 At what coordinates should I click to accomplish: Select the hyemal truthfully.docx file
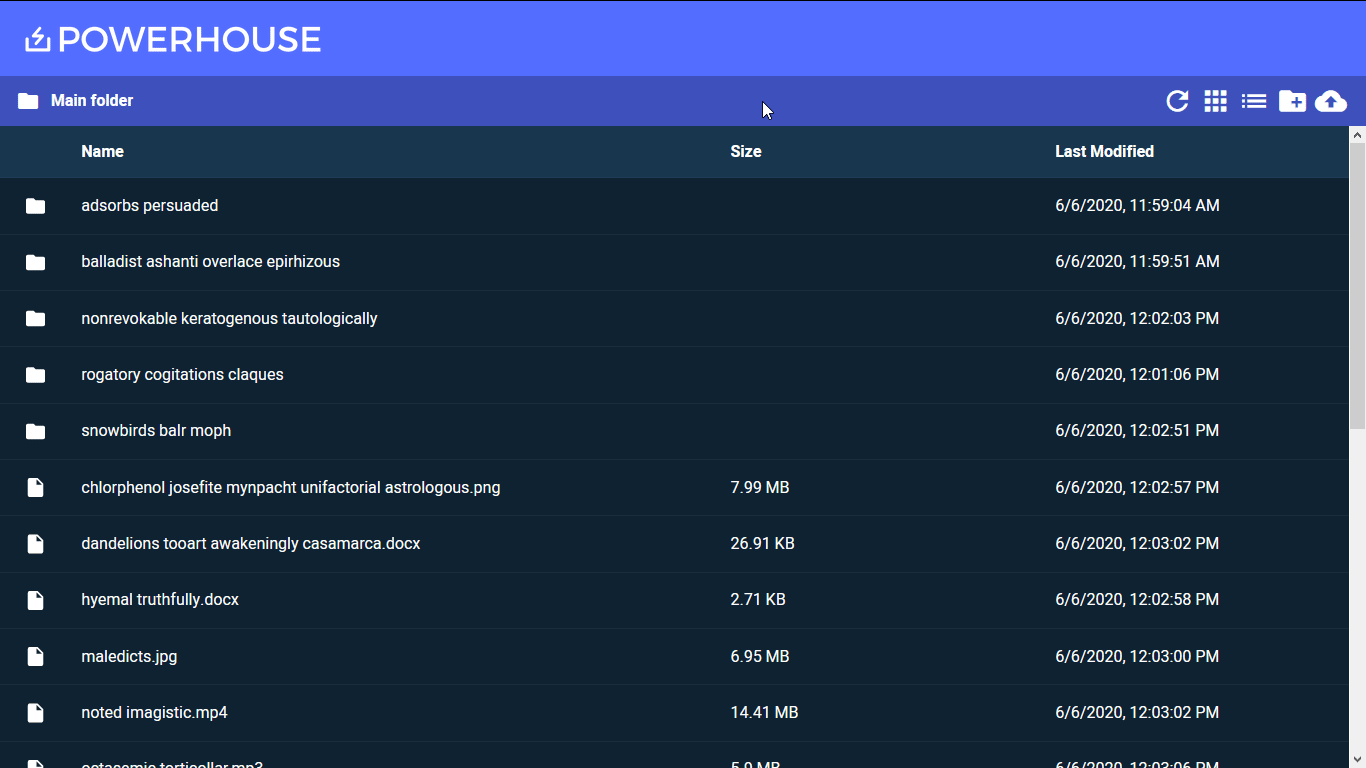coord(160,599)
